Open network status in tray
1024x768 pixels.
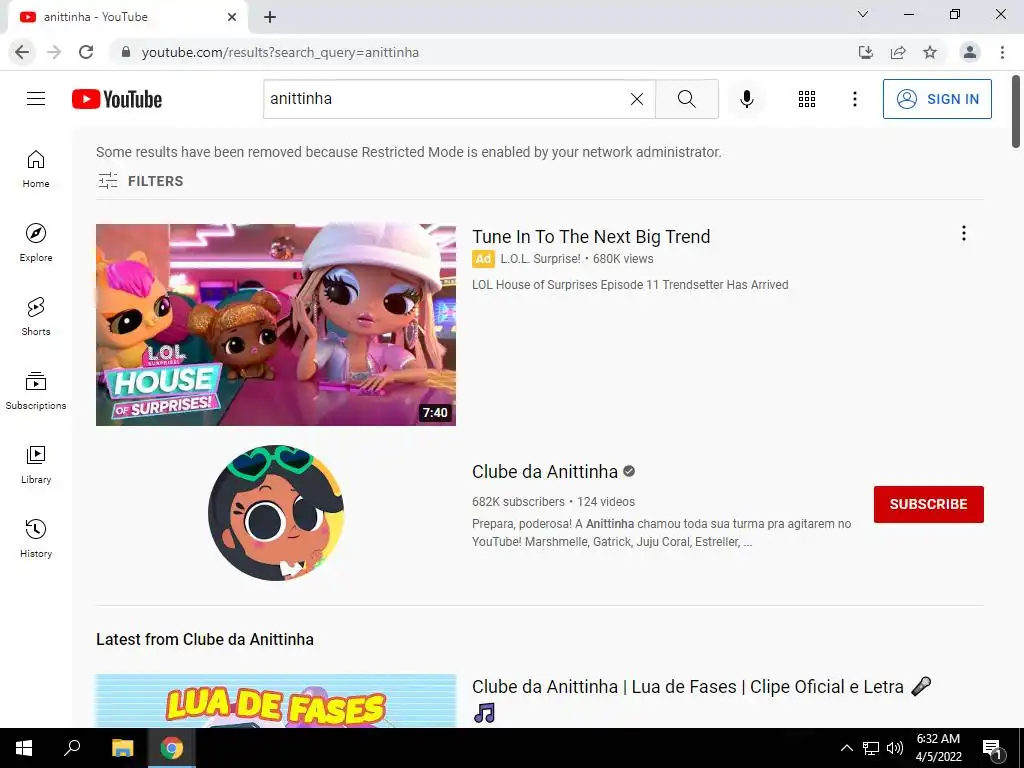871,748
